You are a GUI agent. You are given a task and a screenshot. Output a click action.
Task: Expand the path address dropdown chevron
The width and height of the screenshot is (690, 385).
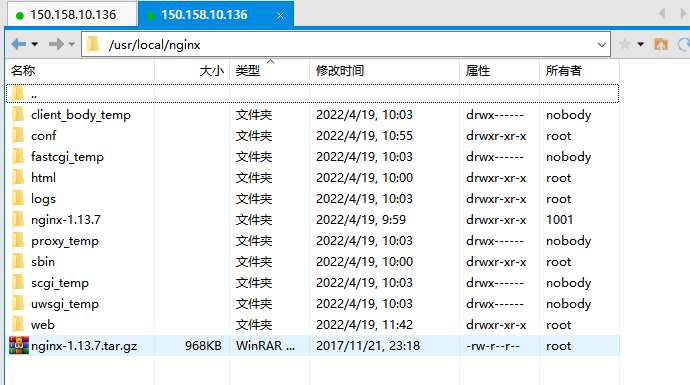point(602,45)
